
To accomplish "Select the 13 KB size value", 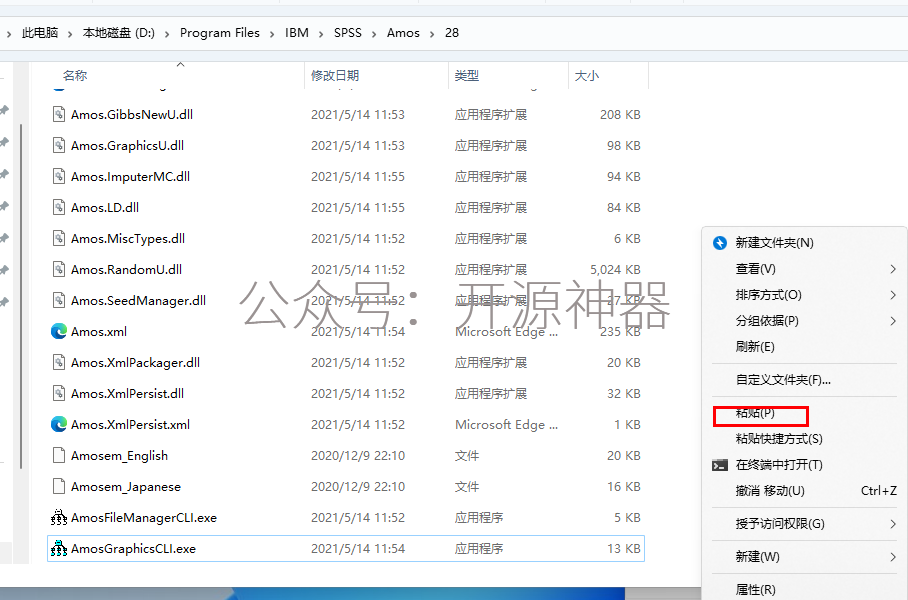I will (x=624, y=549).
